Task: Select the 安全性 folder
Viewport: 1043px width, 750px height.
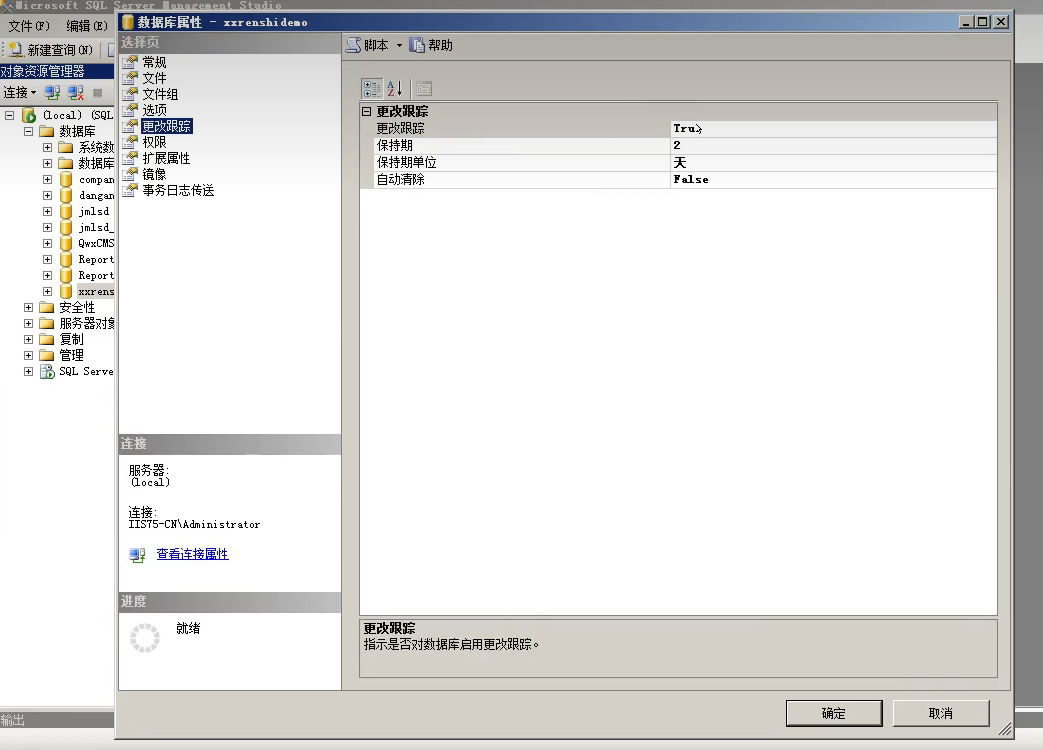Action: [x=77, y=307]
